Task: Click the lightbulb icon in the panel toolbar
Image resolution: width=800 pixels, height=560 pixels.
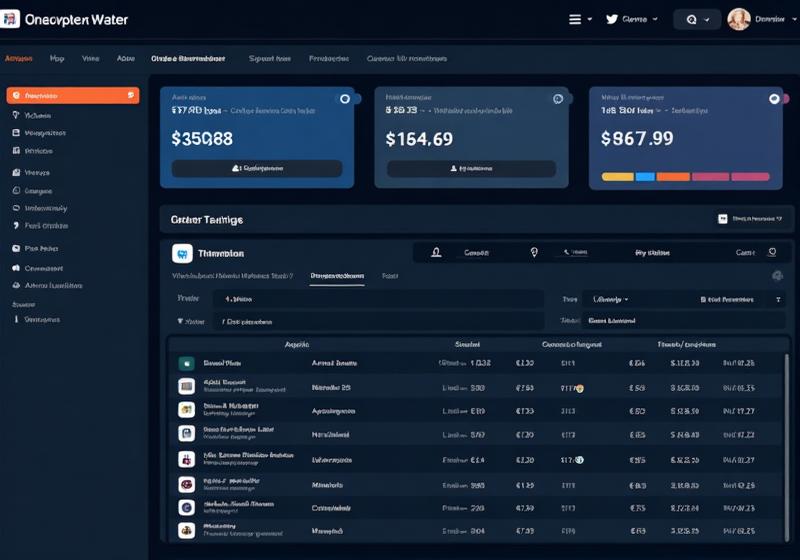Action: click(534, 253)
